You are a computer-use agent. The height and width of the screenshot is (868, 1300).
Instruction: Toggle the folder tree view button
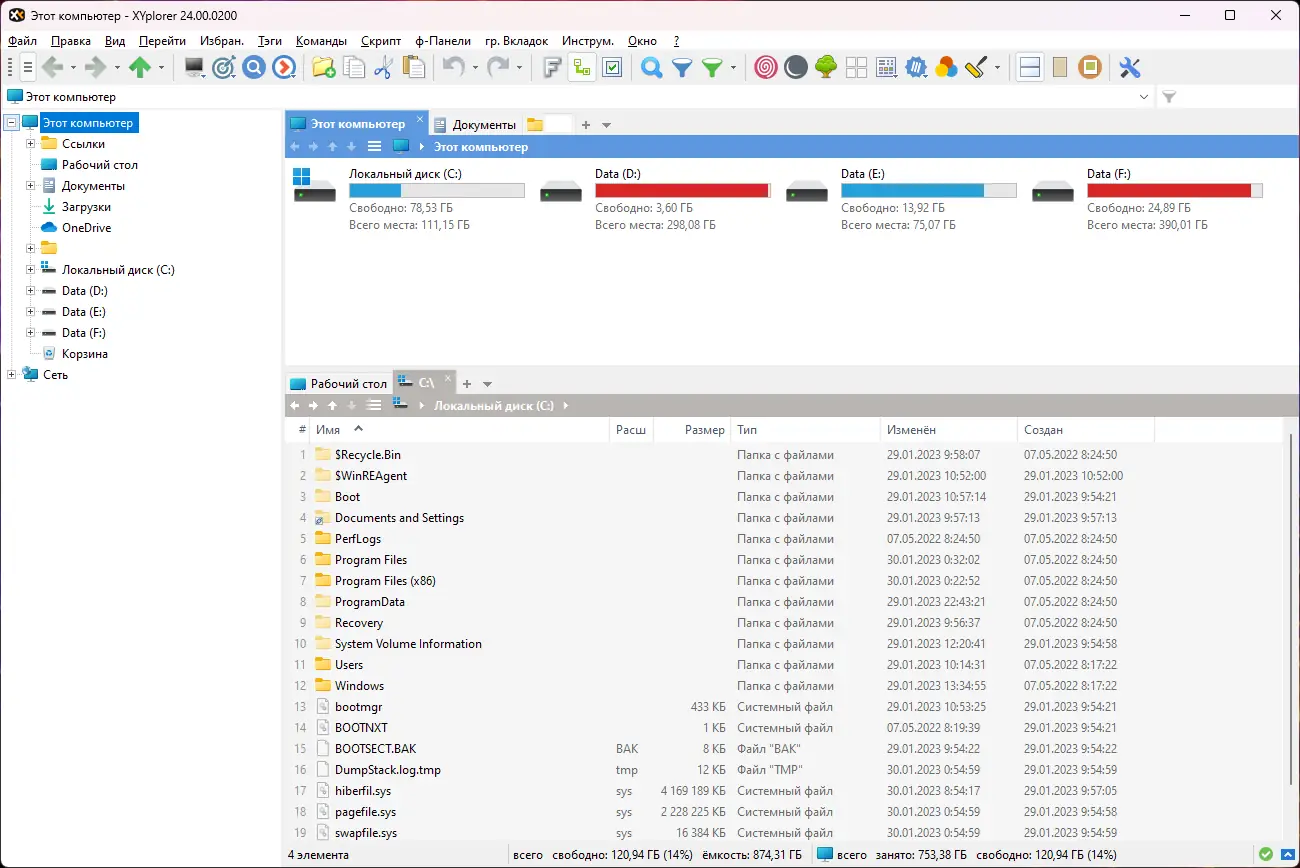click(x=582, y=68)
